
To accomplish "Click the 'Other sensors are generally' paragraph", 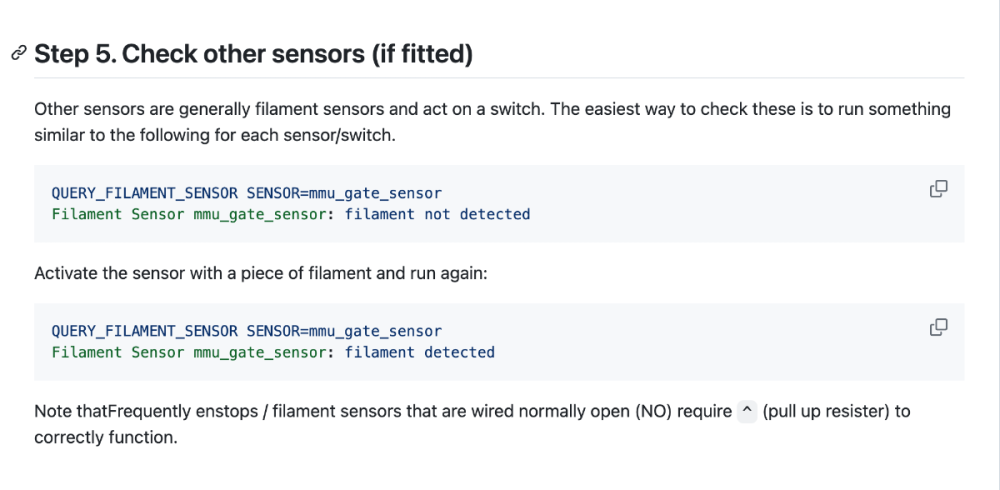I will (492, 122).
